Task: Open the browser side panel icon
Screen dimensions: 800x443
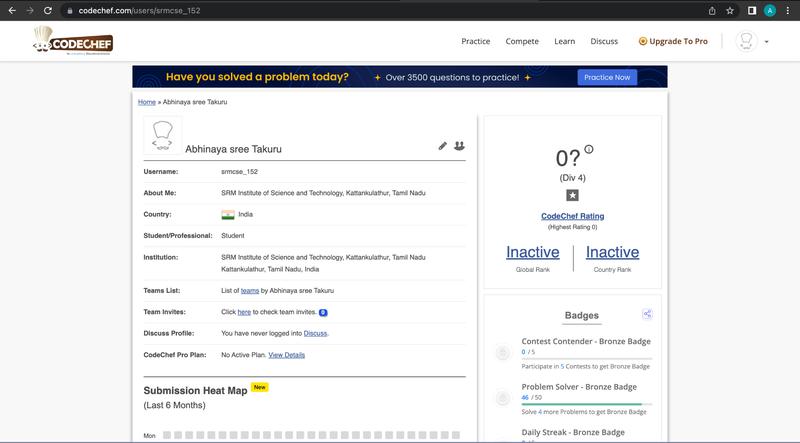Action: [751, 10]
